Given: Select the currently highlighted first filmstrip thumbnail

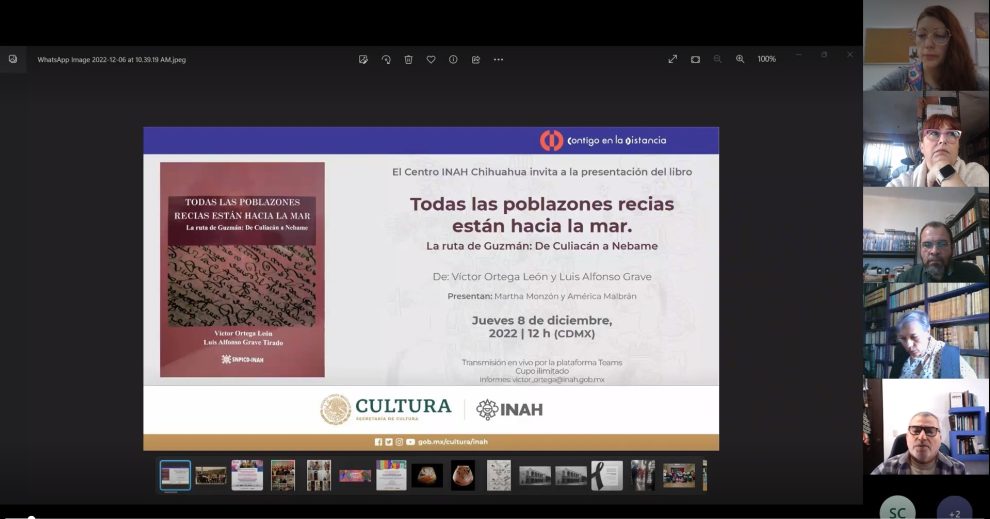Looking at the screenshot, I should pos(175,475).
